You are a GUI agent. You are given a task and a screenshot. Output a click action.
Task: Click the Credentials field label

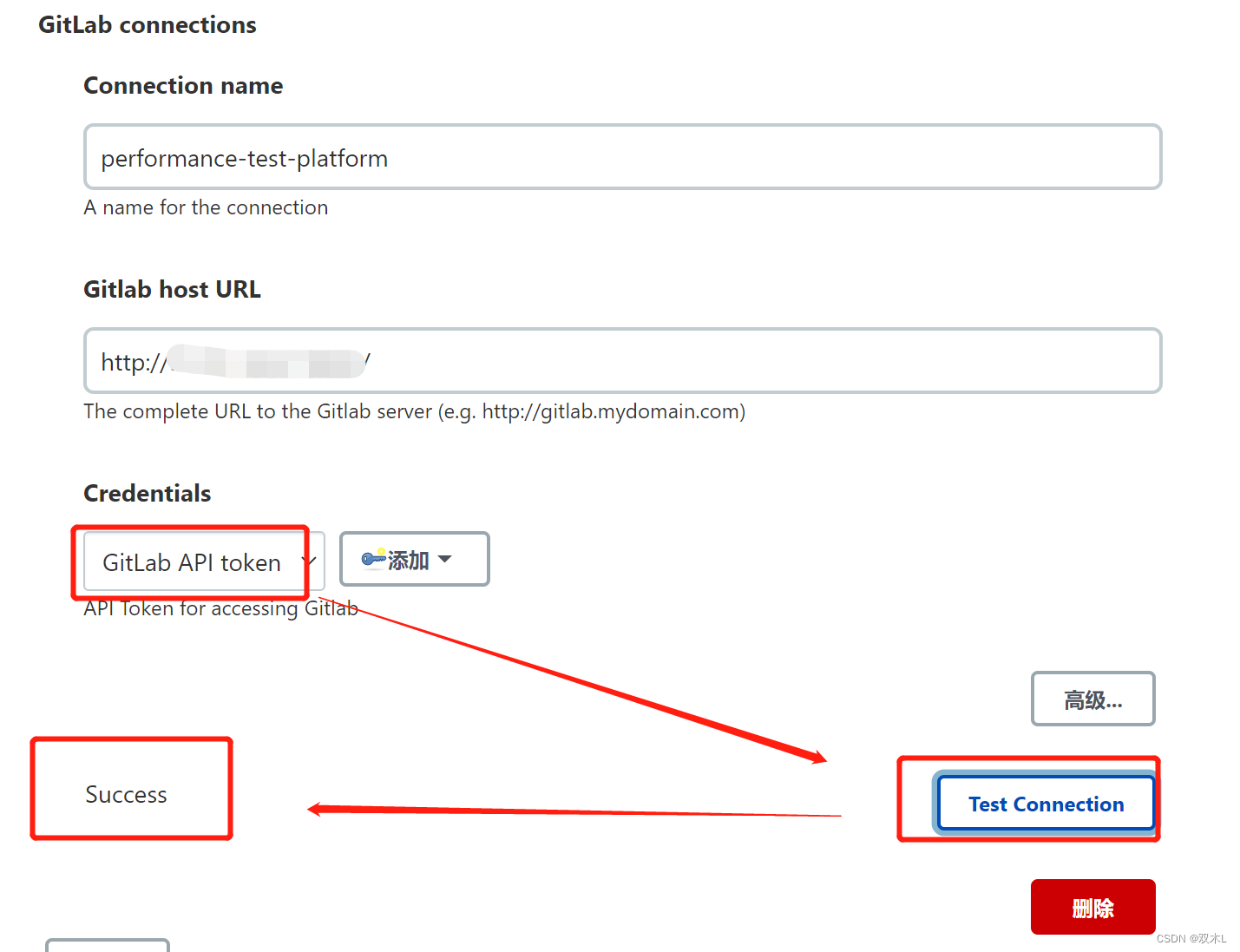pos(148,493)
